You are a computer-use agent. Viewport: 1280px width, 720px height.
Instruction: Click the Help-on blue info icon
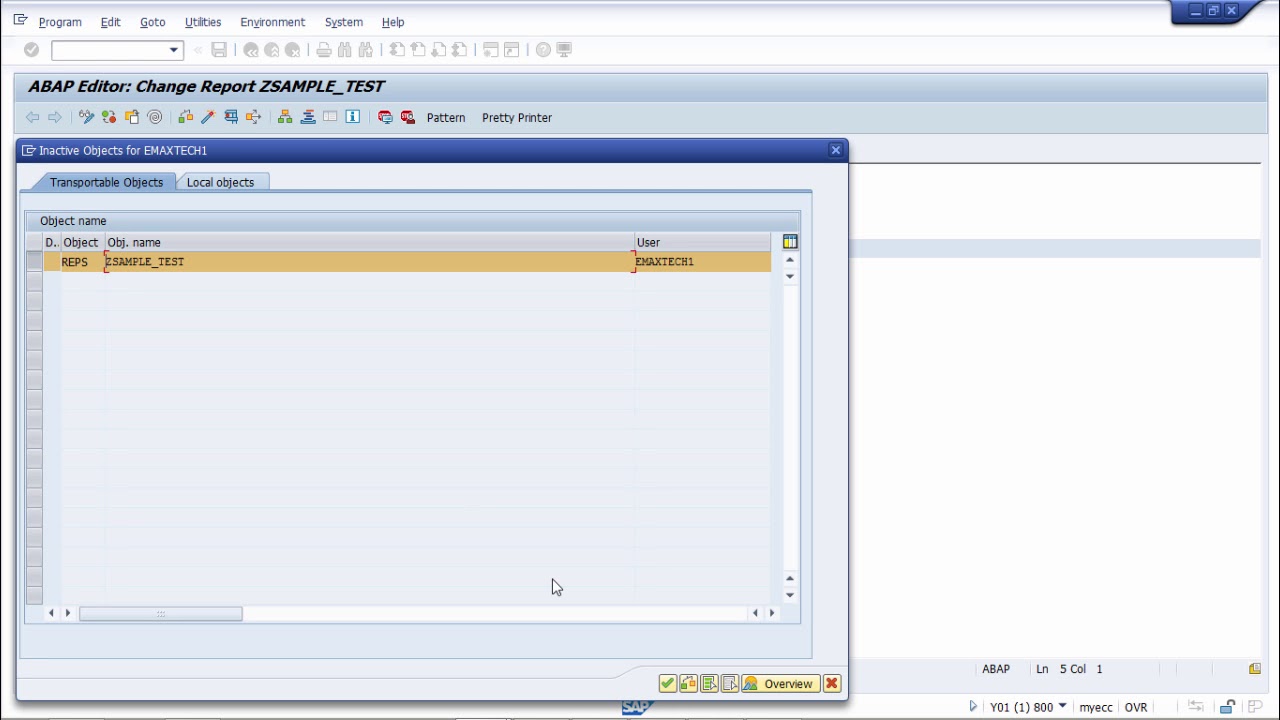tap(353, 117)
